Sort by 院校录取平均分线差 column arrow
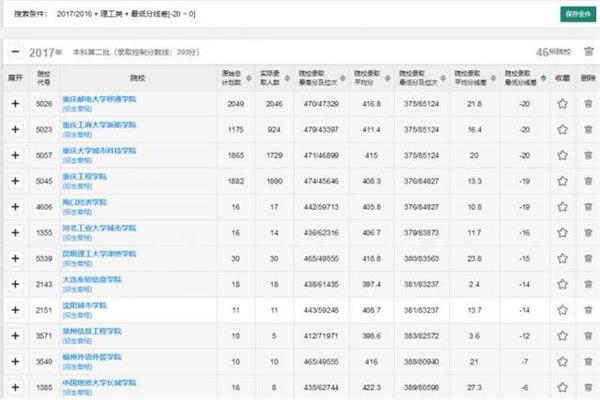 coord(493,78)
